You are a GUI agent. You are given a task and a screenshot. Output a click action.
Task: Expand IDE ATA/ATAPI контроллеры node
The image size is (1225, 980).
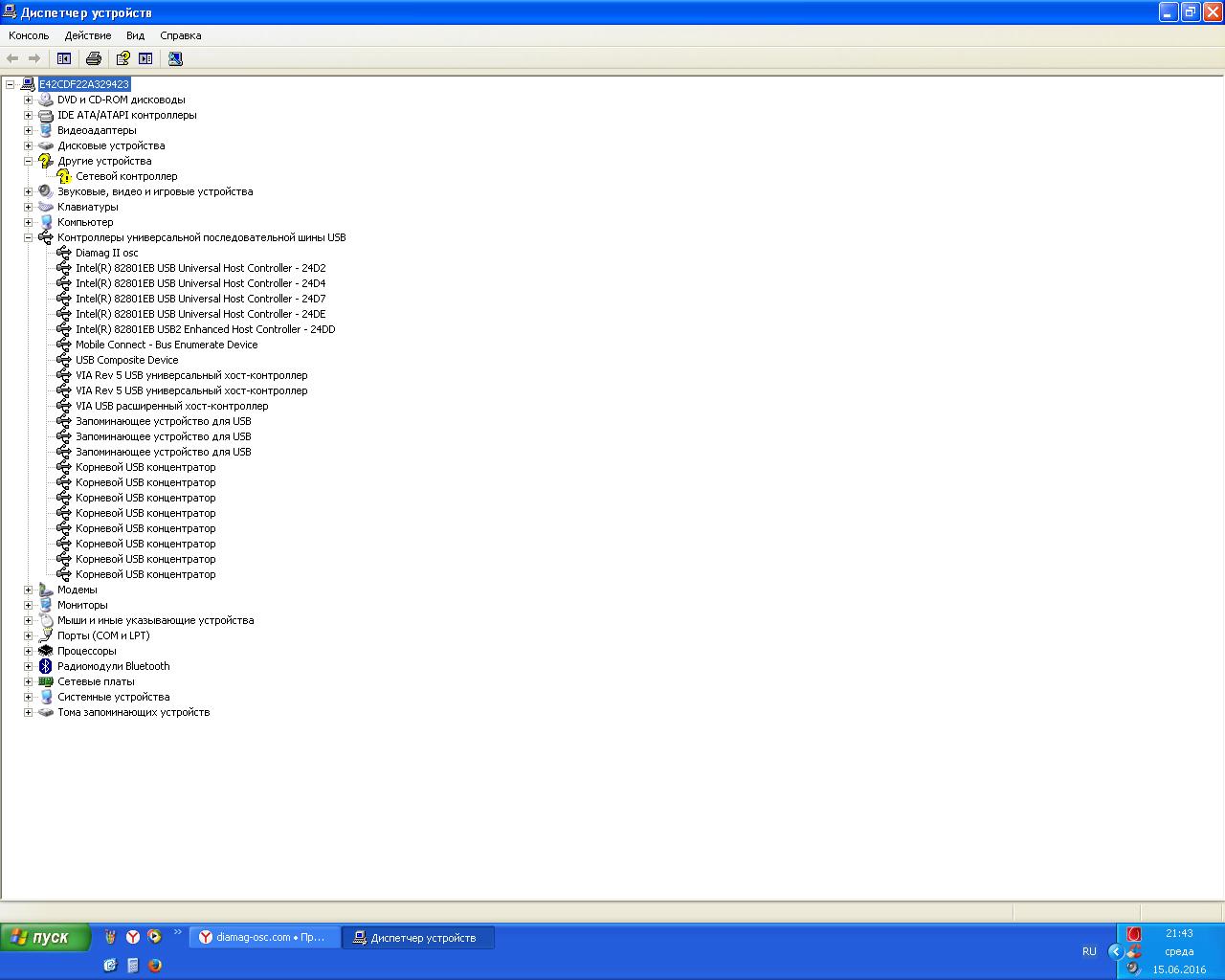(28, 115)
